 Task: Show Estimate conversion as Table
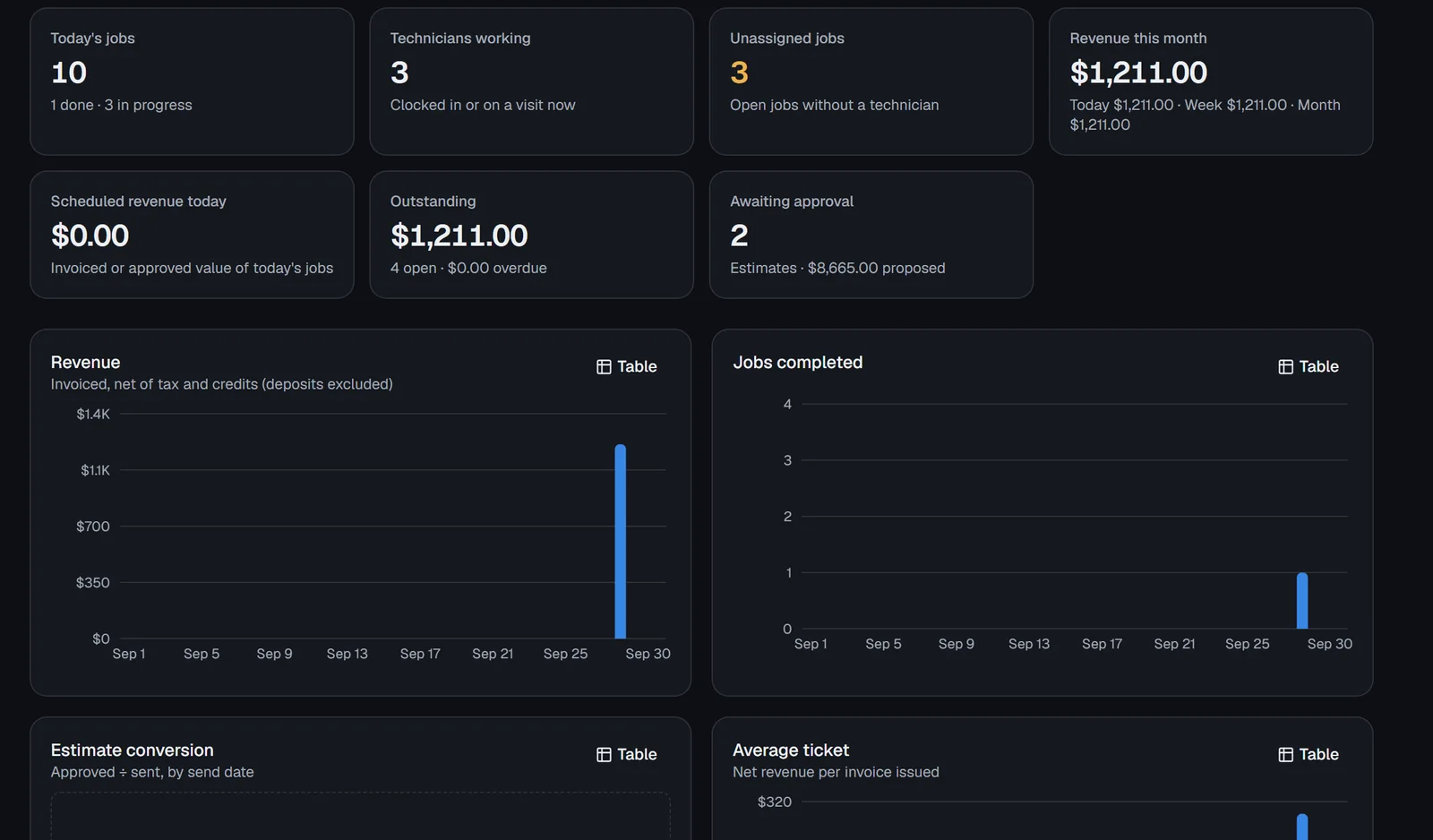[x=627, y=755]
